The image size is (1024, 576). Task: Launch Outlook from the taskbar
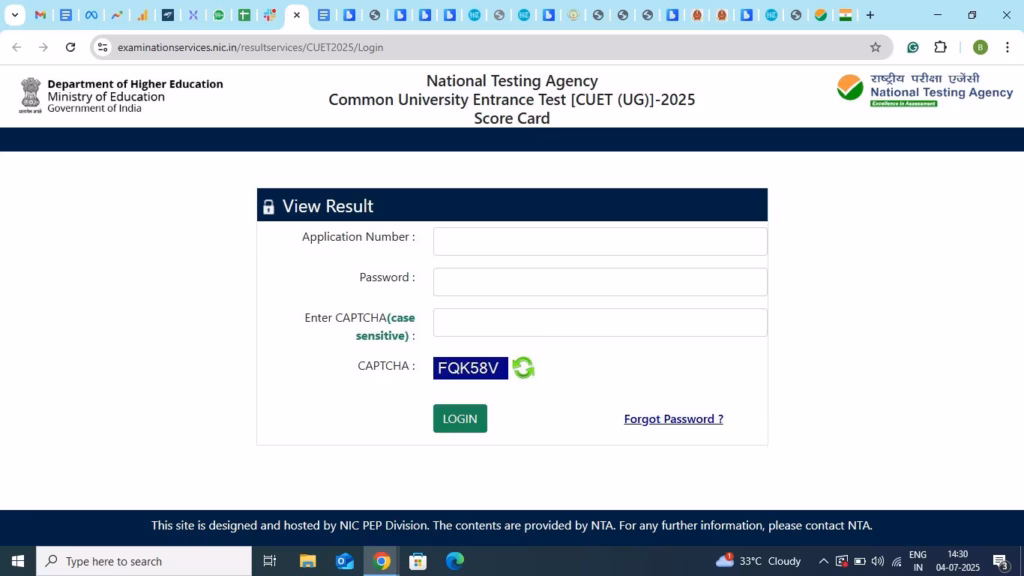[345, 561]
